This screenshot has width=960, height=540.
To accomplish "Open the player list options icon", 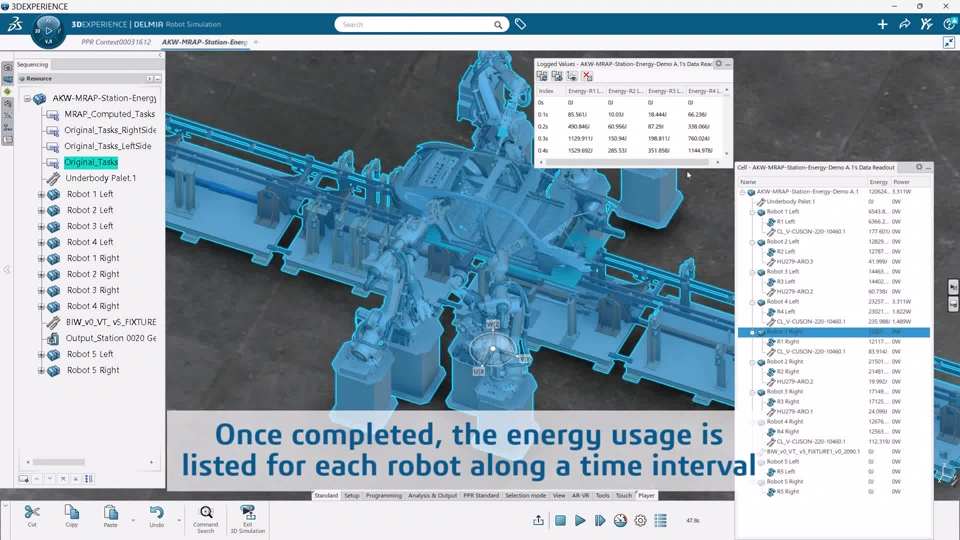I will coord(661,520).
